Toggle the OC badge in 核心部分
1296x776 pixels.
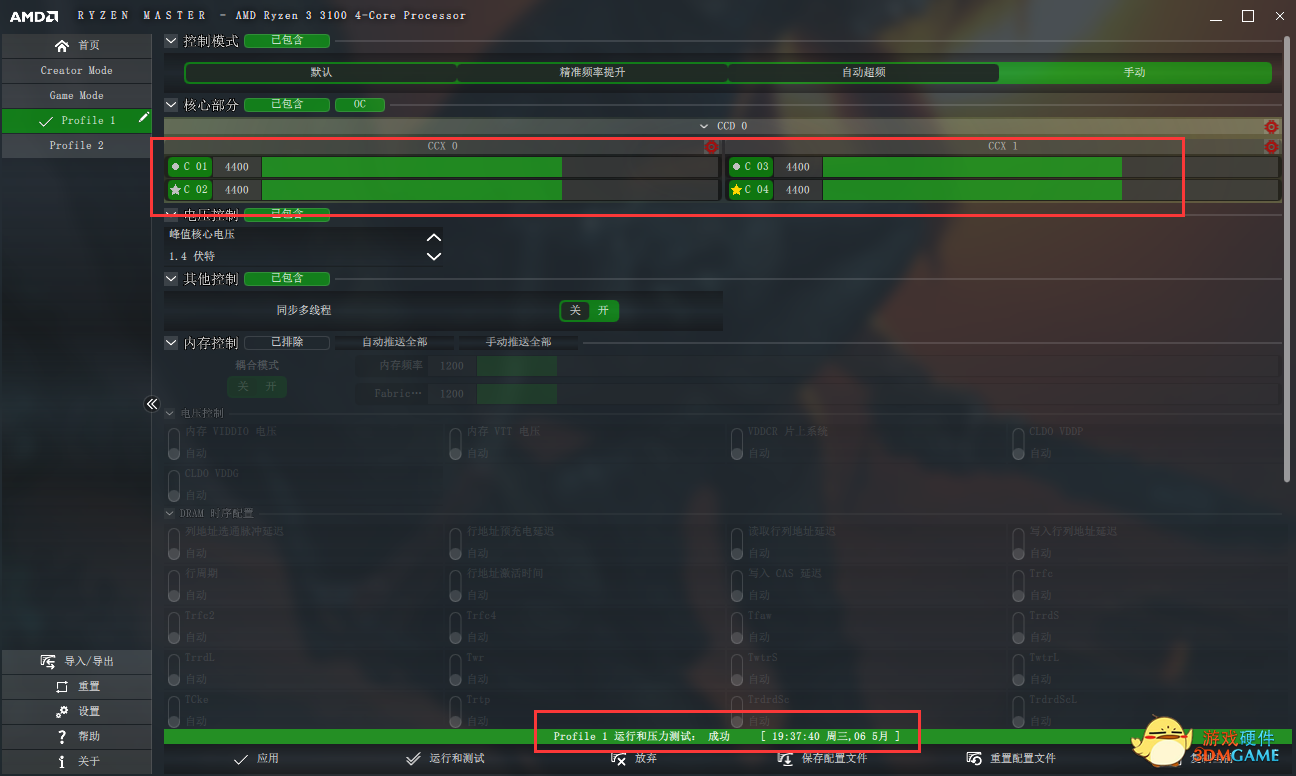[359, 105]
